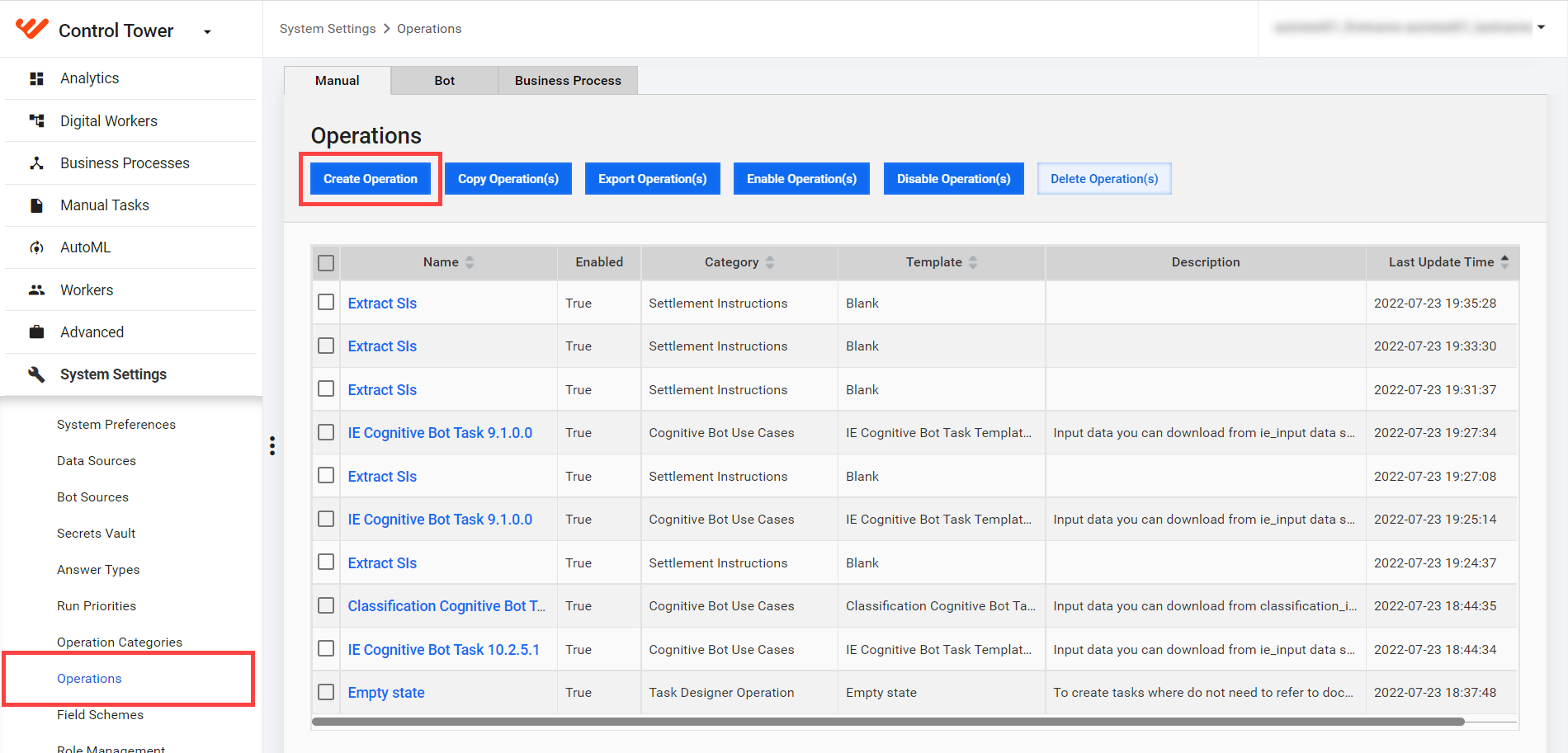The width and height of the screenshot is (1568, 753).
Task: Open Bot Sources in sidebar
Action: click(93, 497)
